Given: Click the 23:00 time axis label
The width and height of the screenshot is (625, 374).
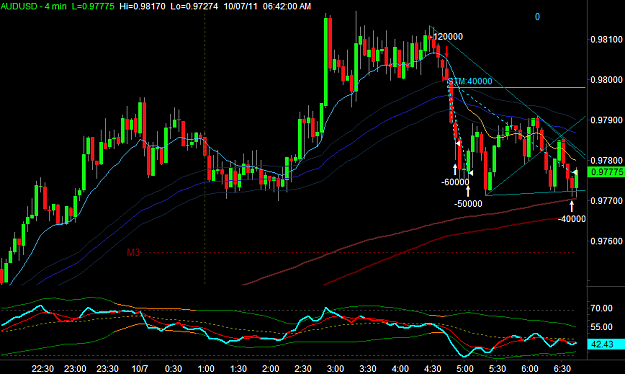Looking at the screenshot, I should (75, 368).
